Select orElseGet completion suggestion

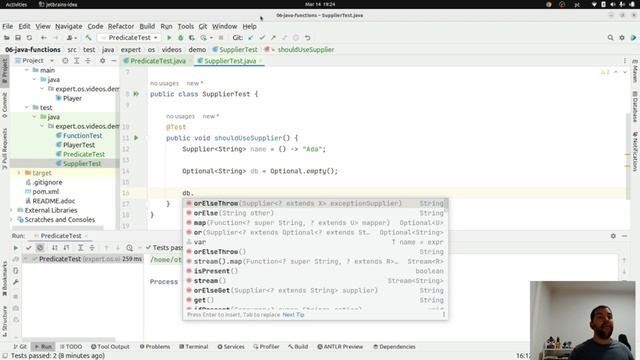(x=315, y=290)
